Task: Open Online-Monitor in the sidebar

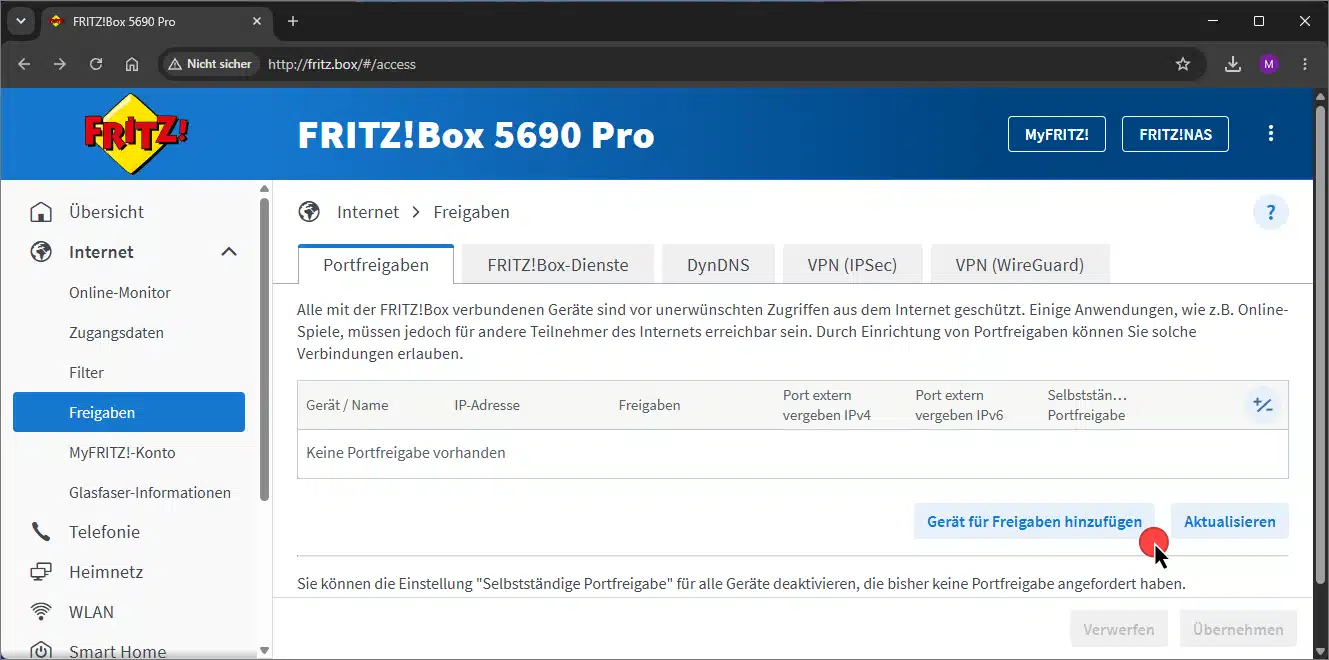Action: [x=120, y=293]
